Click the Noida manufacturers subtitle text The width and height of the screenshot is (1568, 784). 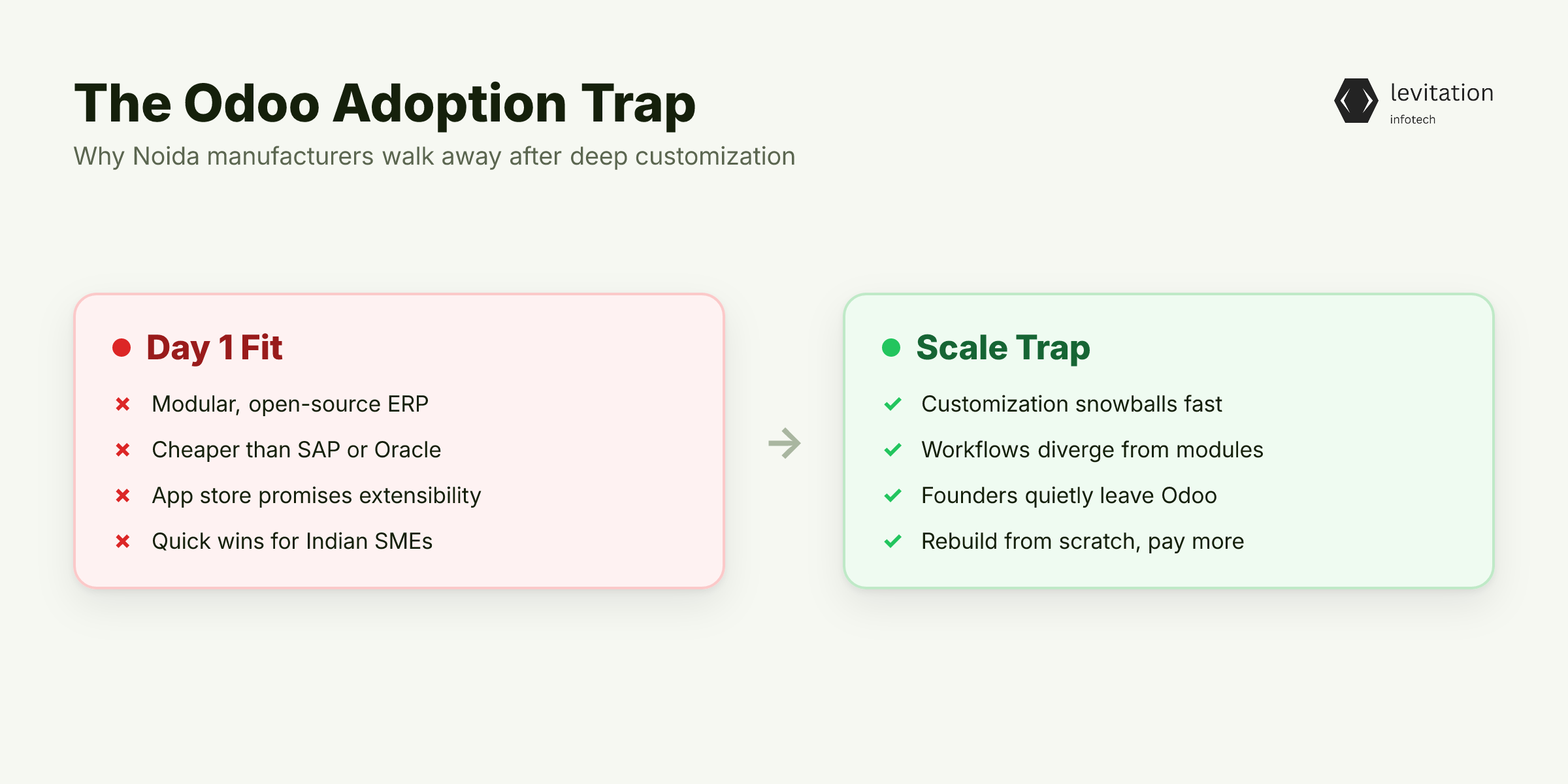point(434,157)
